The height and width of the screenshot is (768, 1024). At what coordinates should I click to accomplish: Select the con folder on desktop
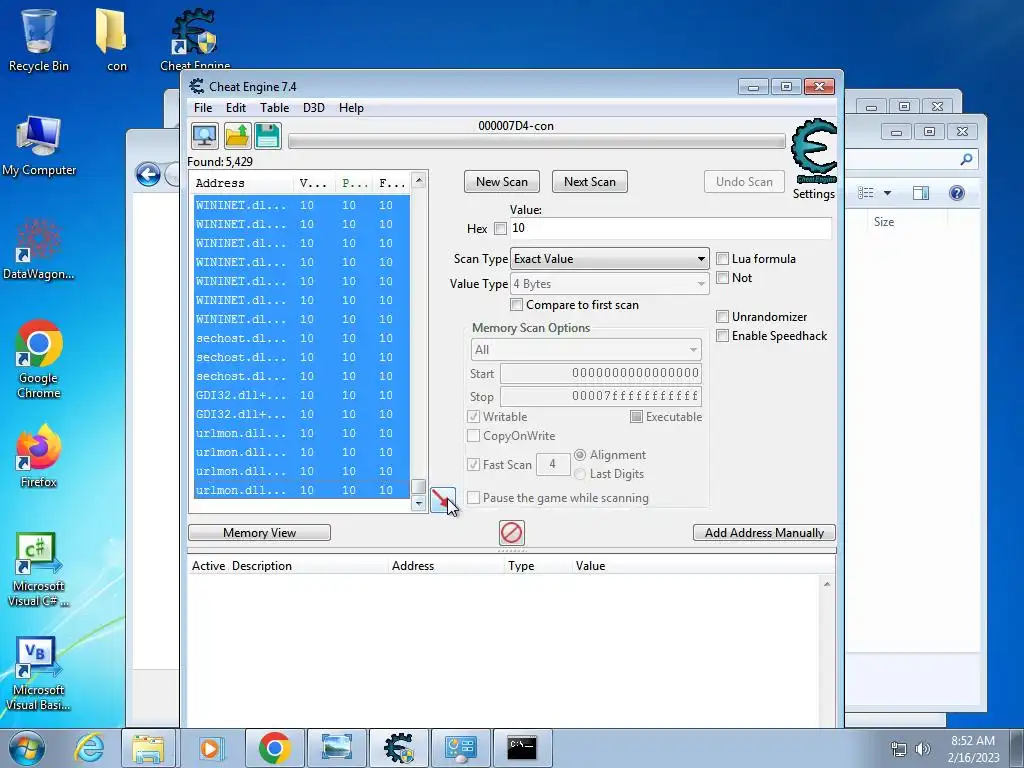point(112,40)
